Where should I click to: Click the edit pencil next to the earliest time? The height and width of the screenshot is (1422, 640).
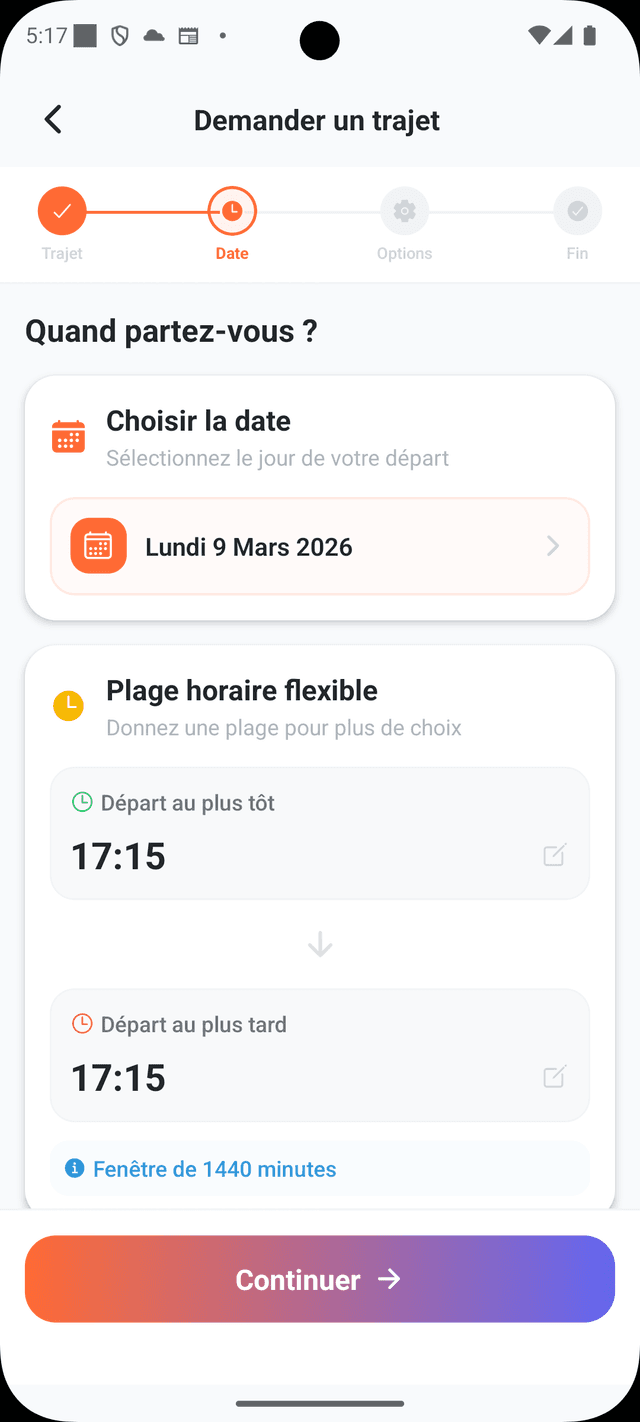[x=554, y=855]
